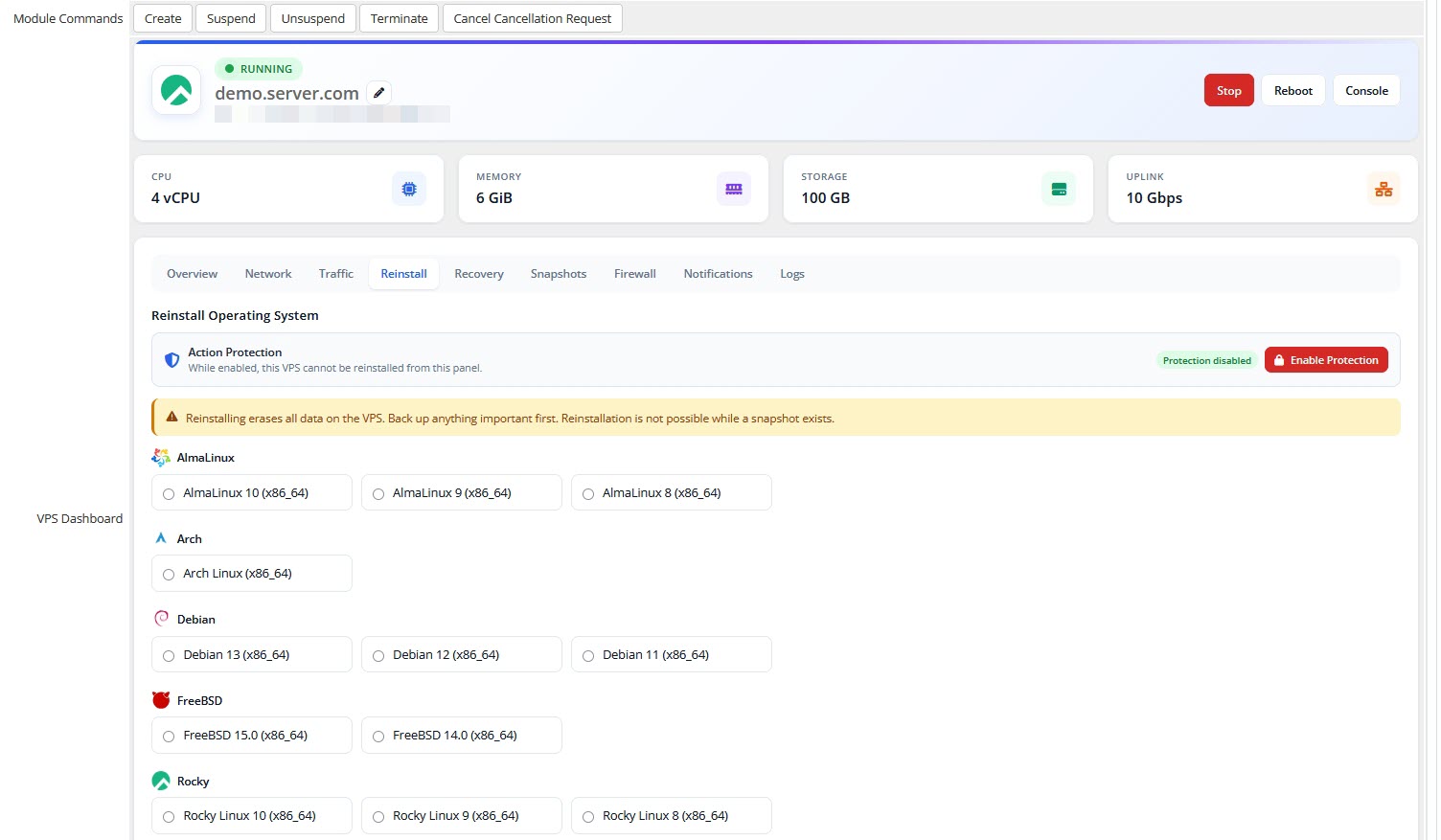Click the Protection disabled status badge
This screenshot has width=1441, height=840.
[1207, 360]
